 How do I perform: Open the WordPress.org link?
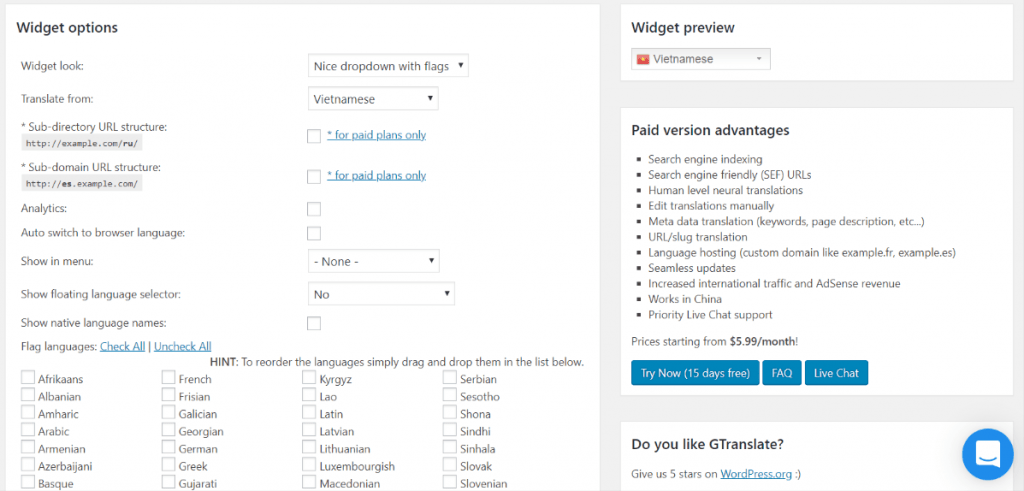click(x=756, y=473)
